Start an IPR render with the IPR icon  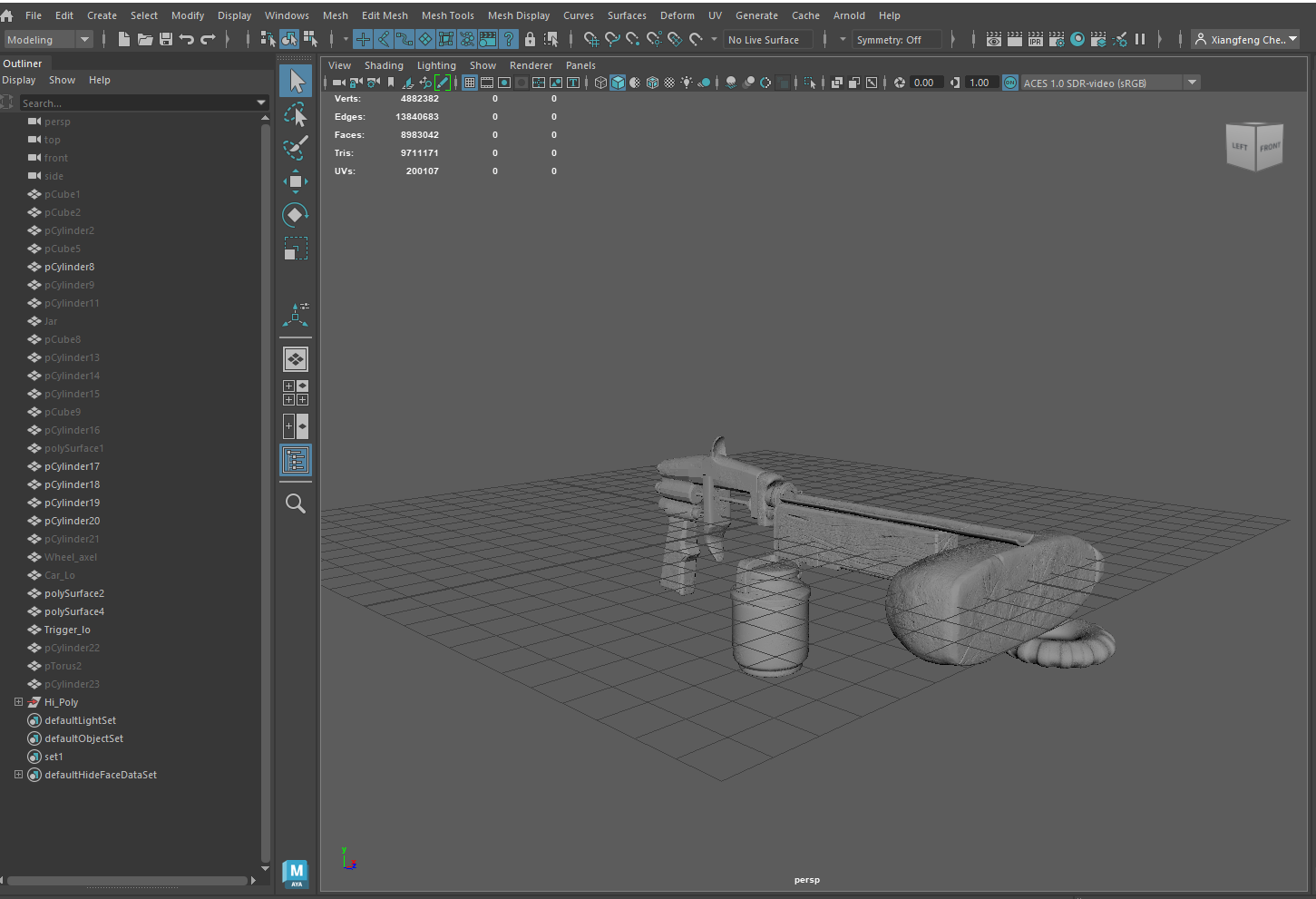click(x=1036, y=39)
